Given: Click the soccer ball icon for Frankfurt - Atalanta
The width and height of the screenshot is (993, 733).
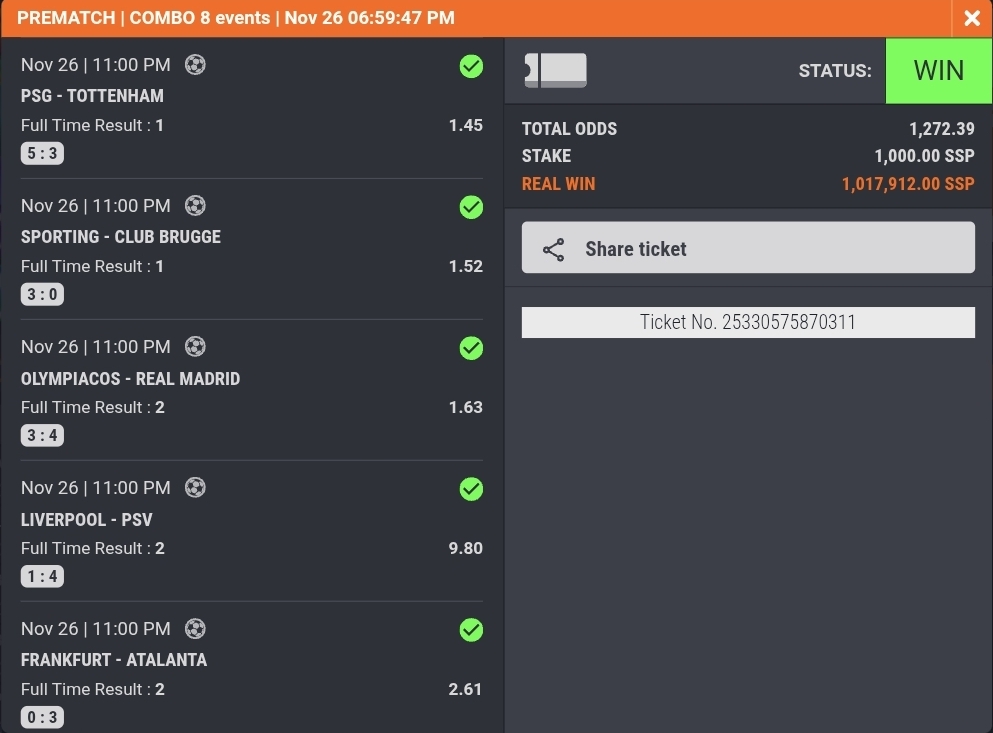Looking at the screenshot, I should (x=196, y=629).
